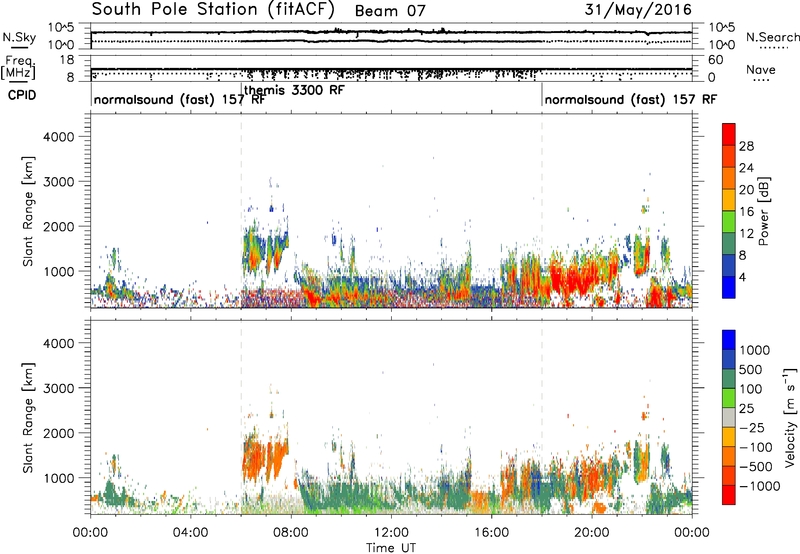Click the 20:00 time tick label
Screen dimensions: 800x554
(591, 533)
